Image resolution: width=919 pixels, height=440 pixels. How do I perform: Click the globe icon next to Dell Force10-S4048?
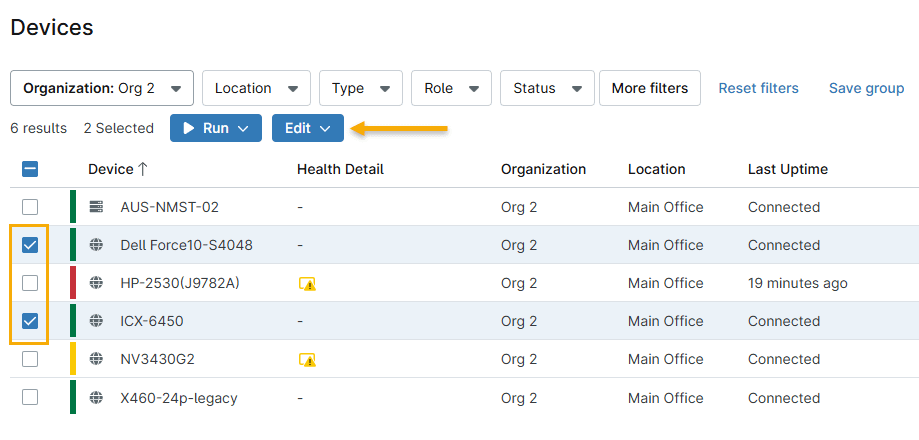(x=96, y=245)
